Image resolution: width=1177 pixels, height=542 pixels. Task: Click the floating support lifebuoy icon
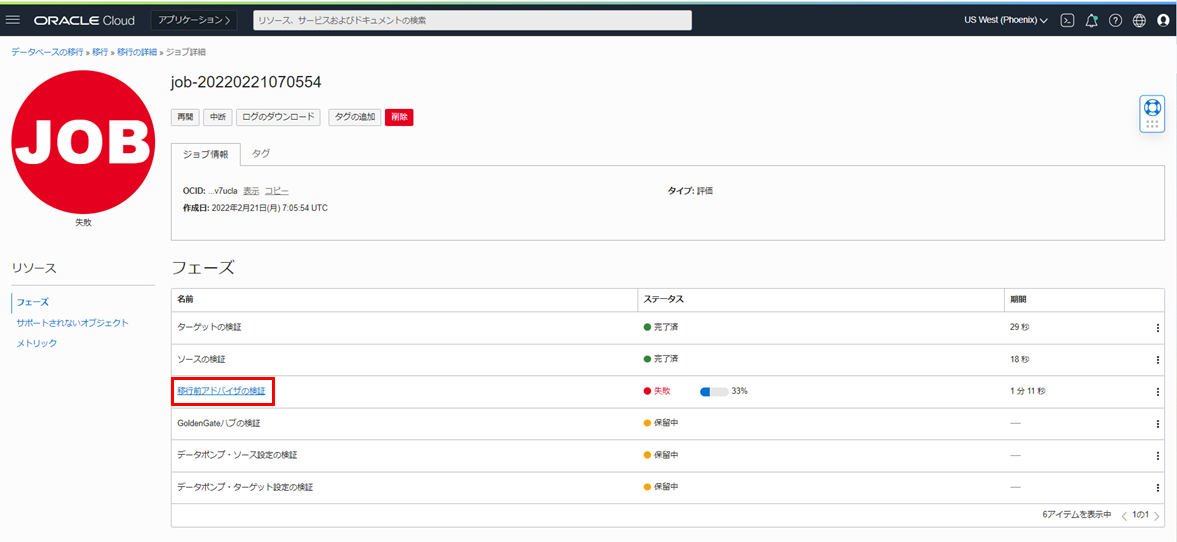click(x=1152, y=108)
